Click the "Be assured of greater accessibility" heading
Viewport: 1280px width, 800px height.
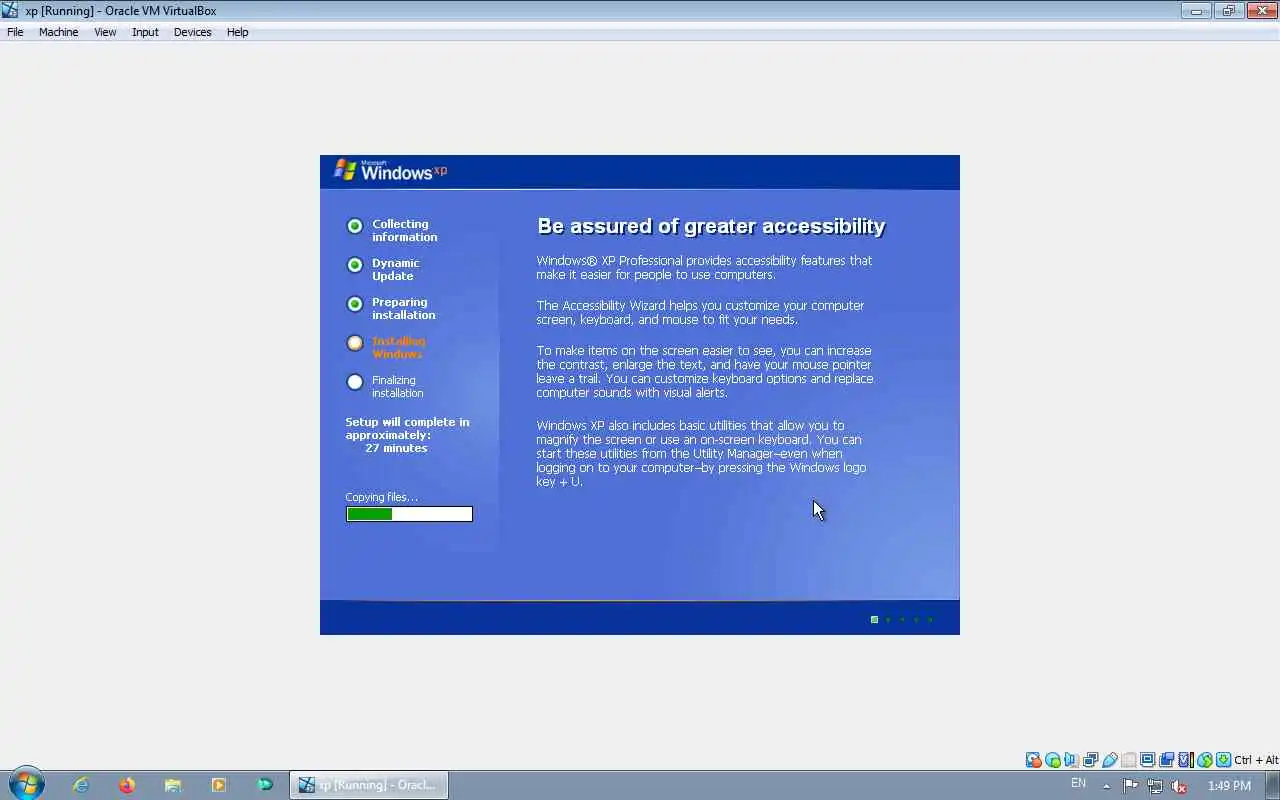(711, 226)
